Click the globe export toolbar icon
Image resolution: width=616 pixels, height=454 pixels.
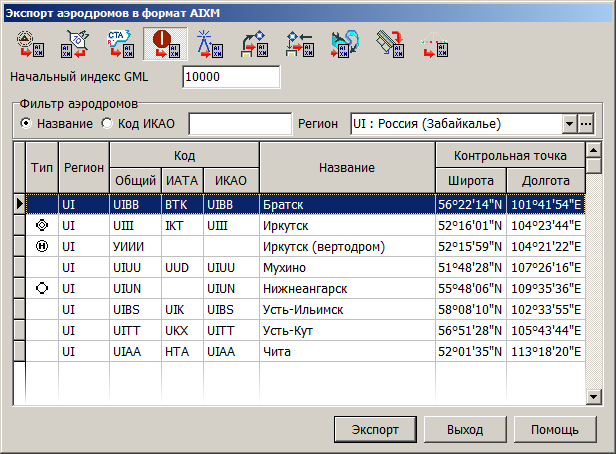point(343,44)
